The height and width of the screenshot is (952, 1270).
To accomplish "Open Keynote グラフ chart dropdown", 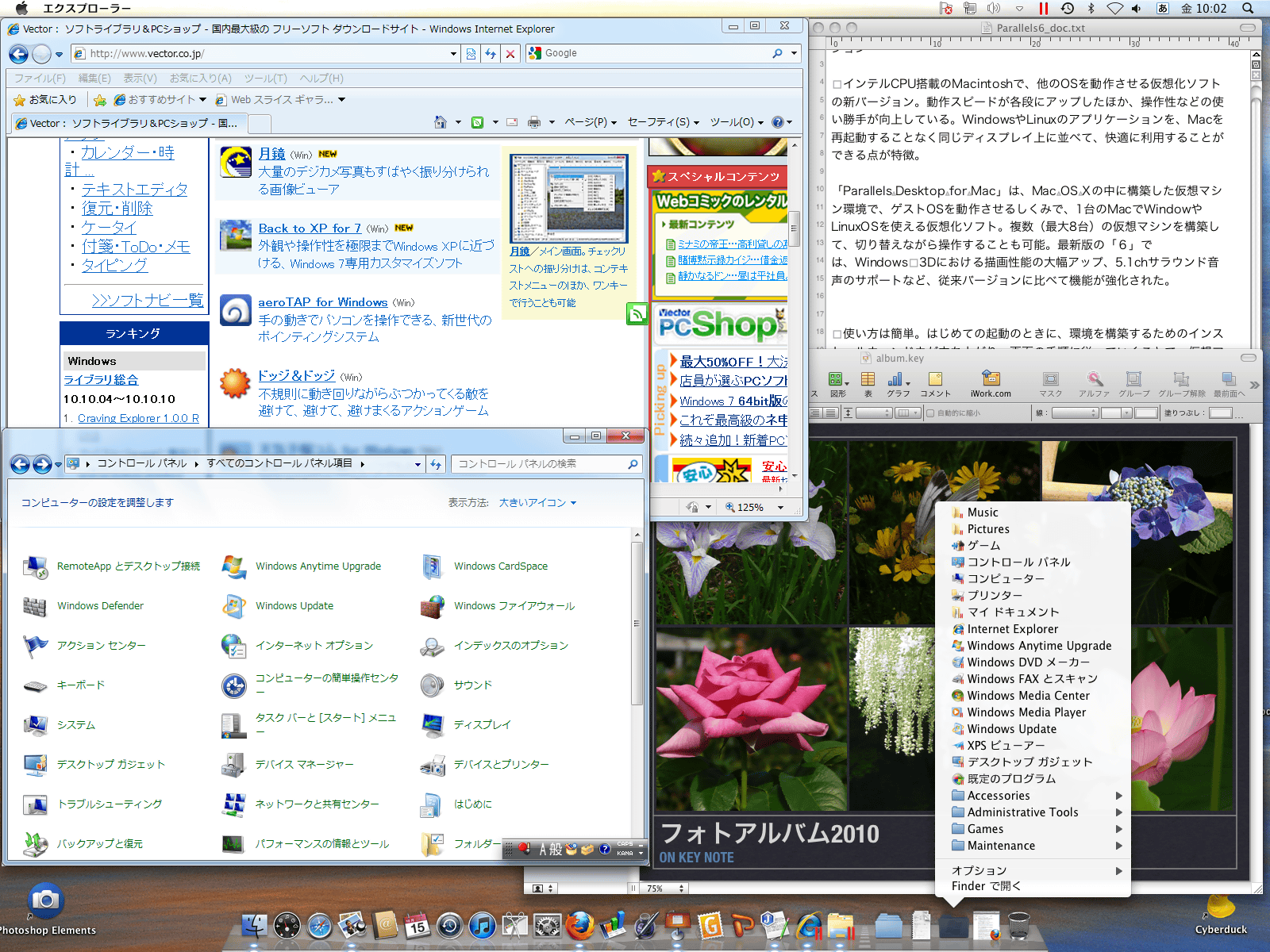I will pos(899,385).
